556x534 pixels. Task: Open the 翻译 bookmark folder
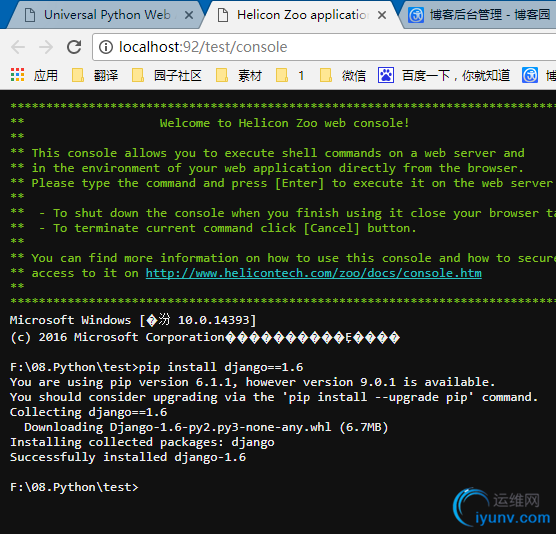(95, 75)
